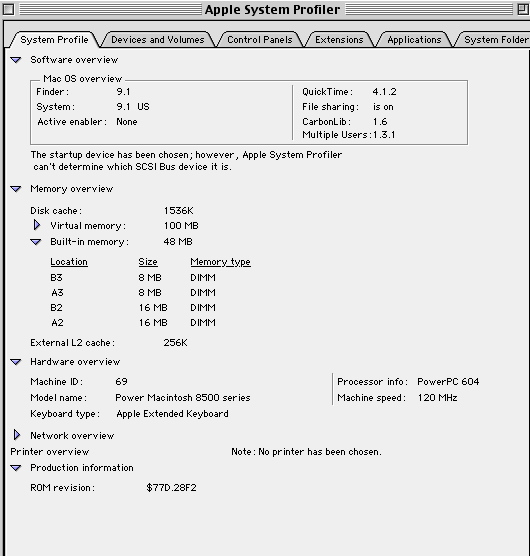Image resolution: width=530 pixels, height=556 pixels.
Task: Open the Devices and Volumes tab
Action: pos(158,40)
